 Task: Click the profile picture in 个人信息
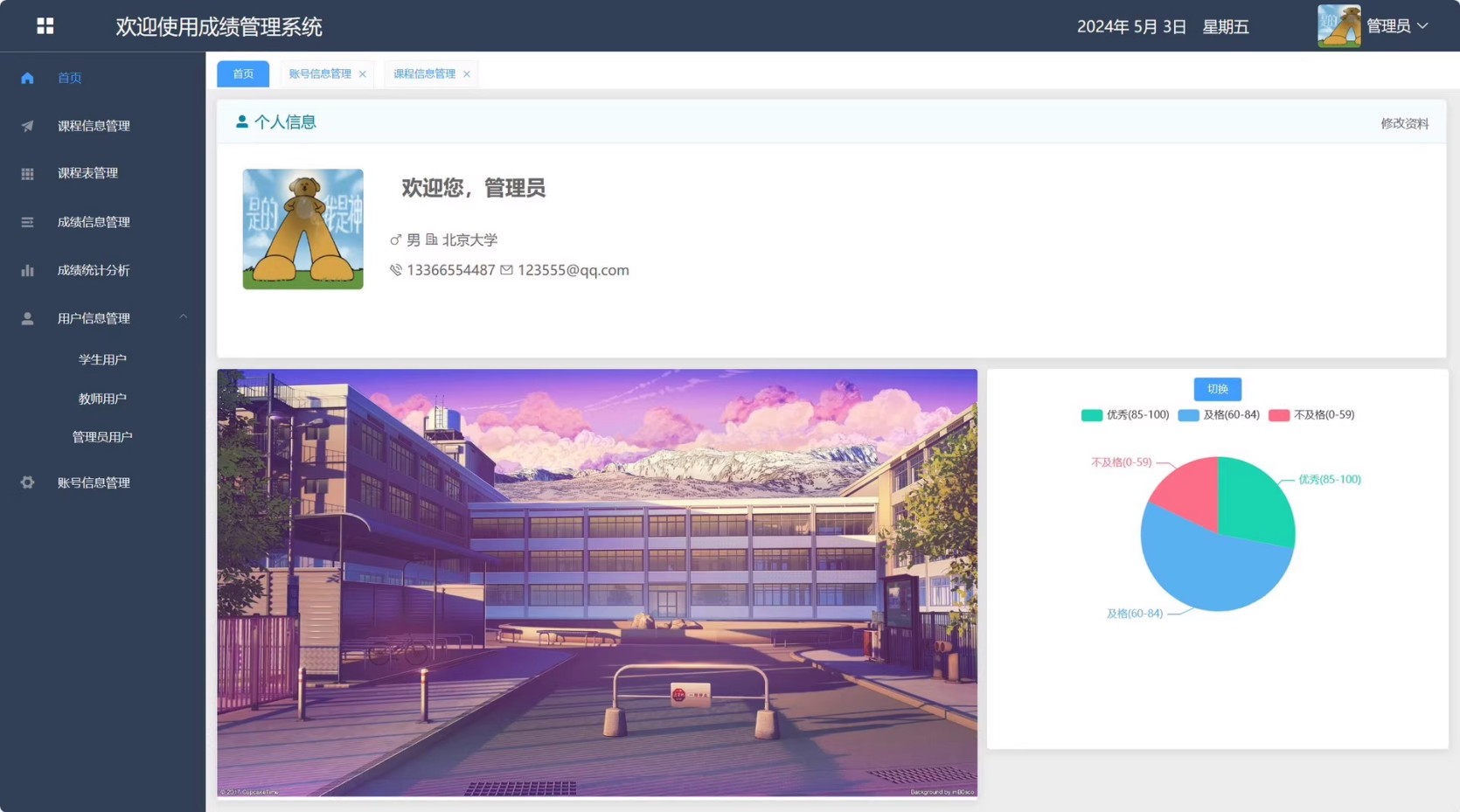(302, 229)
